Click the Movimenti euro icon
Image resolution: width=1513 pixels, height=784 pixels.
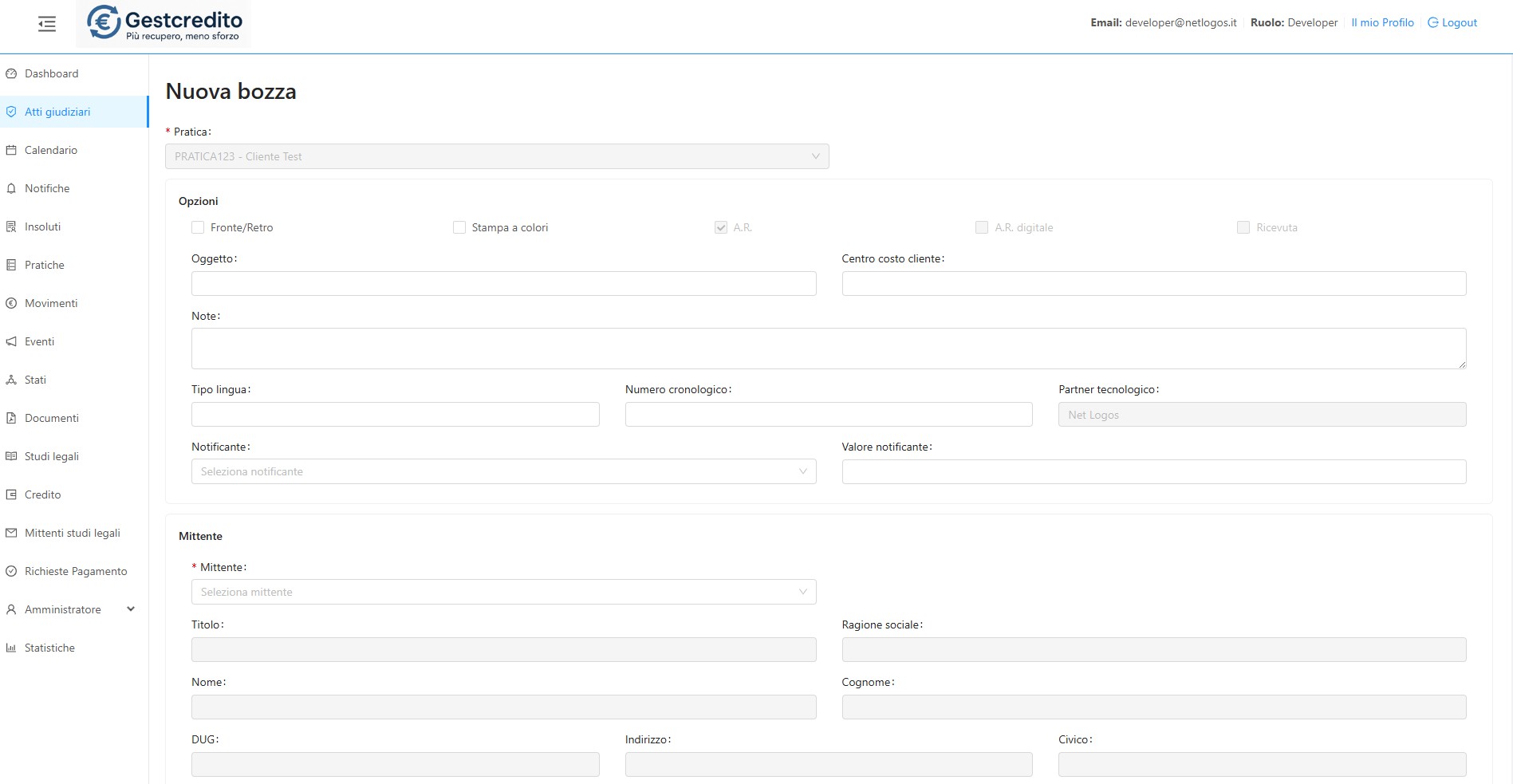(x=11, y=303)
